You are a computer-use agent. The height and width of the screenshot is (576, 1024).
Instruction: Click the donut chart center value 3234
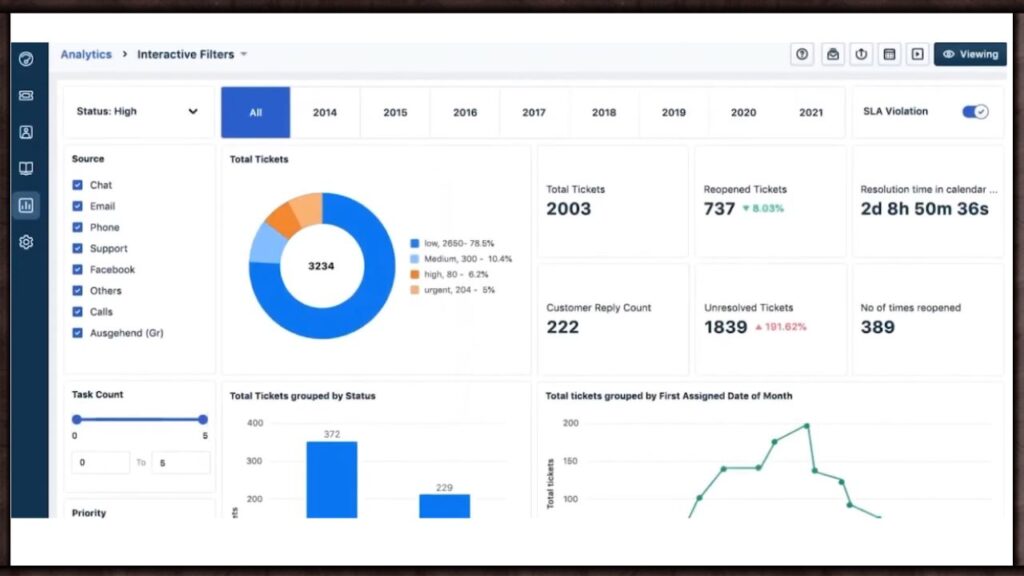(321, 266)
